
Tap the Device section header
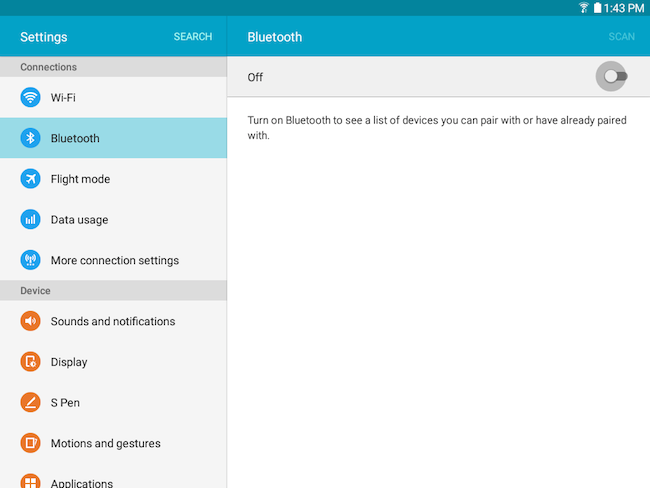pos(113,290)
